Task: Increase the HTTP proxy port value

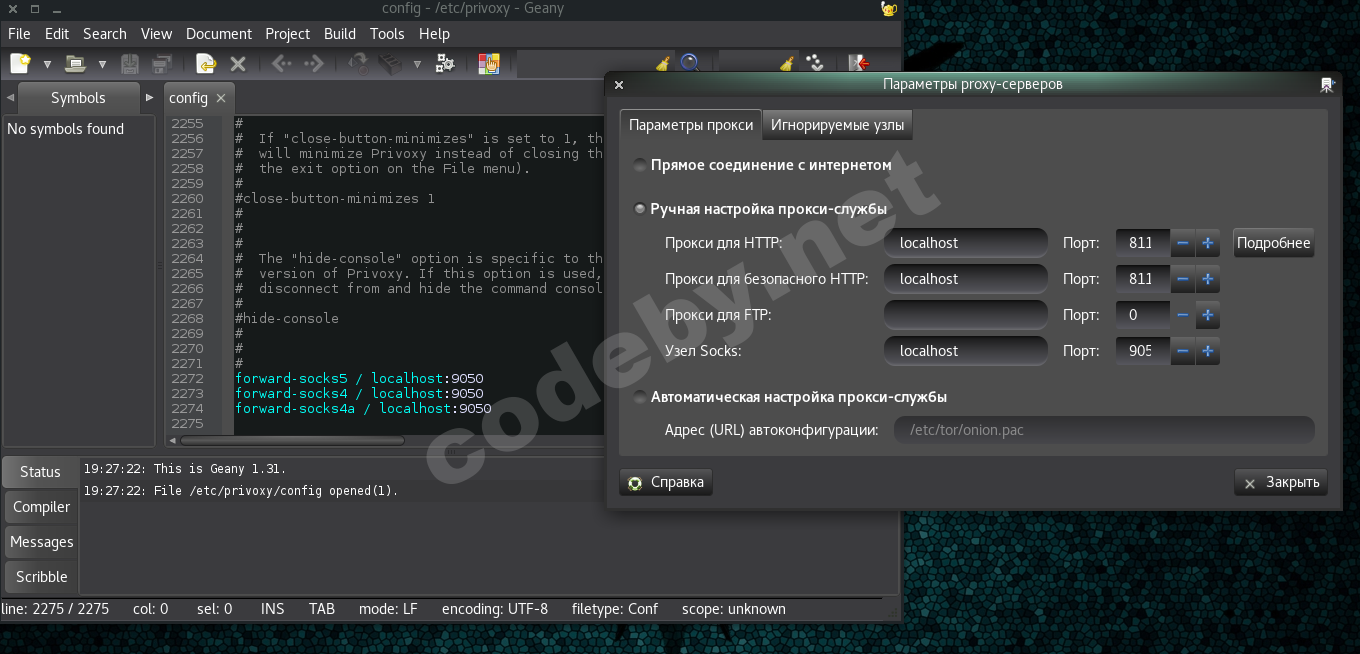Action: coord(1207,243)
